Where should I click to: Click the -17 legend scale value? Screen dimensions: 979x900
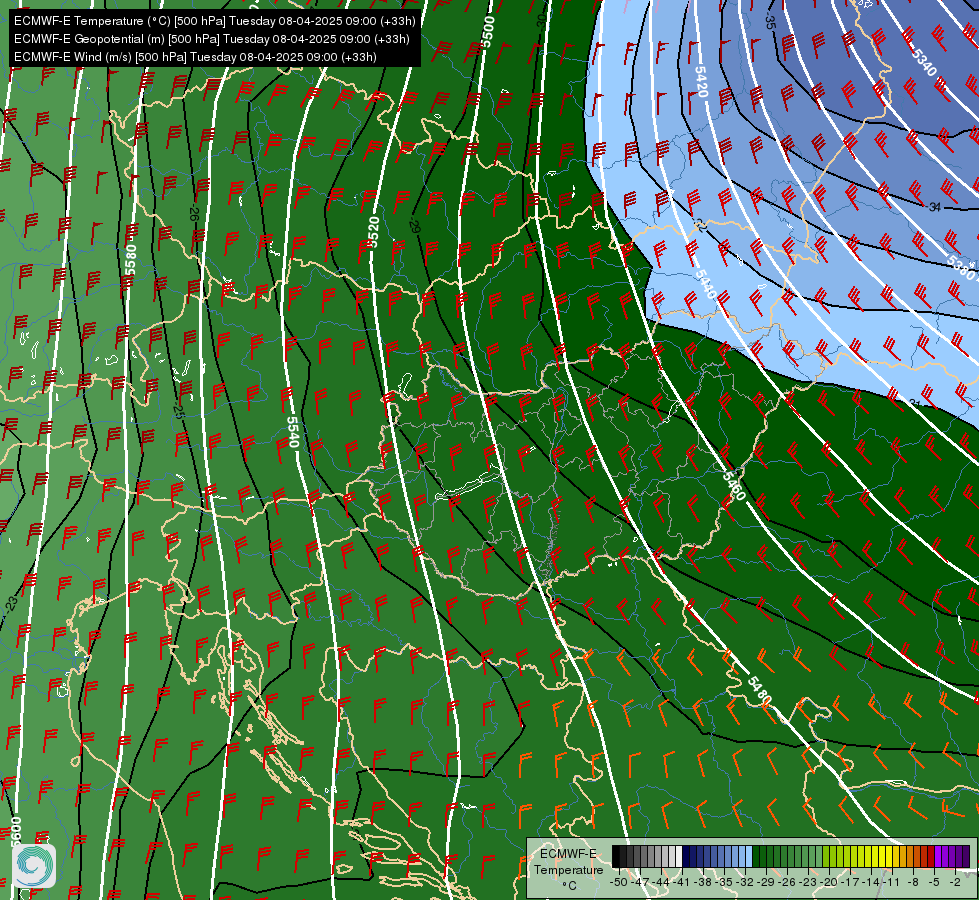[x=850, y=882]
